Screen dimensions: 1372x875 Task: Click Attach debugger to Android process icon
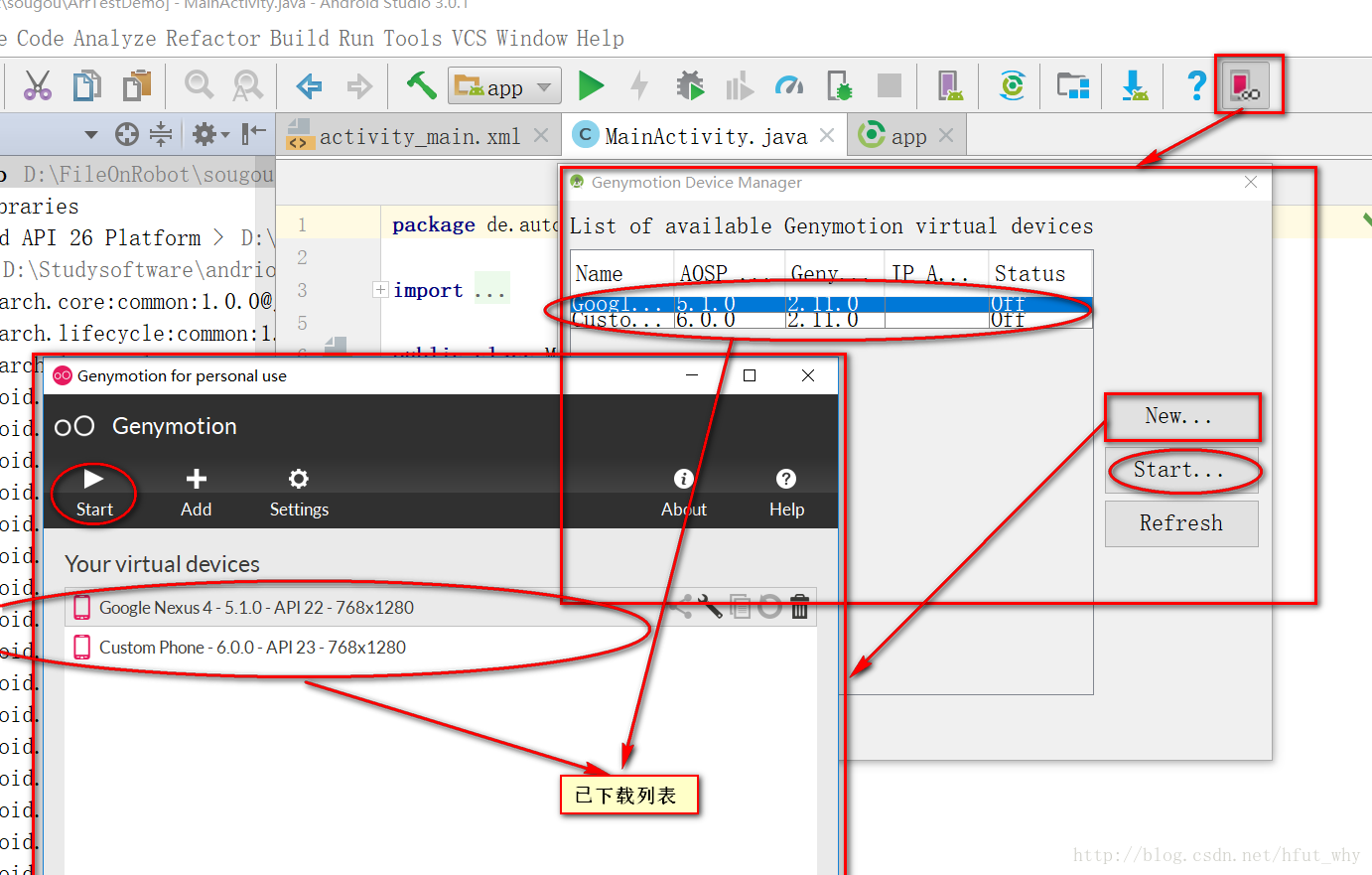pos(840,85)
